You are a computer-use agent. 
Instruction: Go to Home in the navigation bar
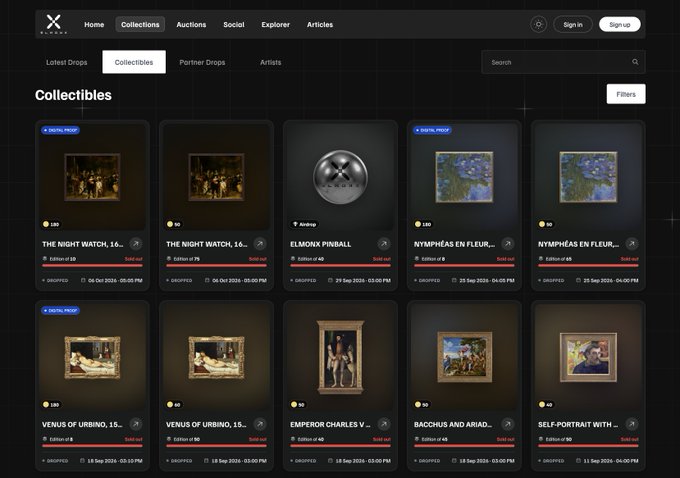click(94, 25)
